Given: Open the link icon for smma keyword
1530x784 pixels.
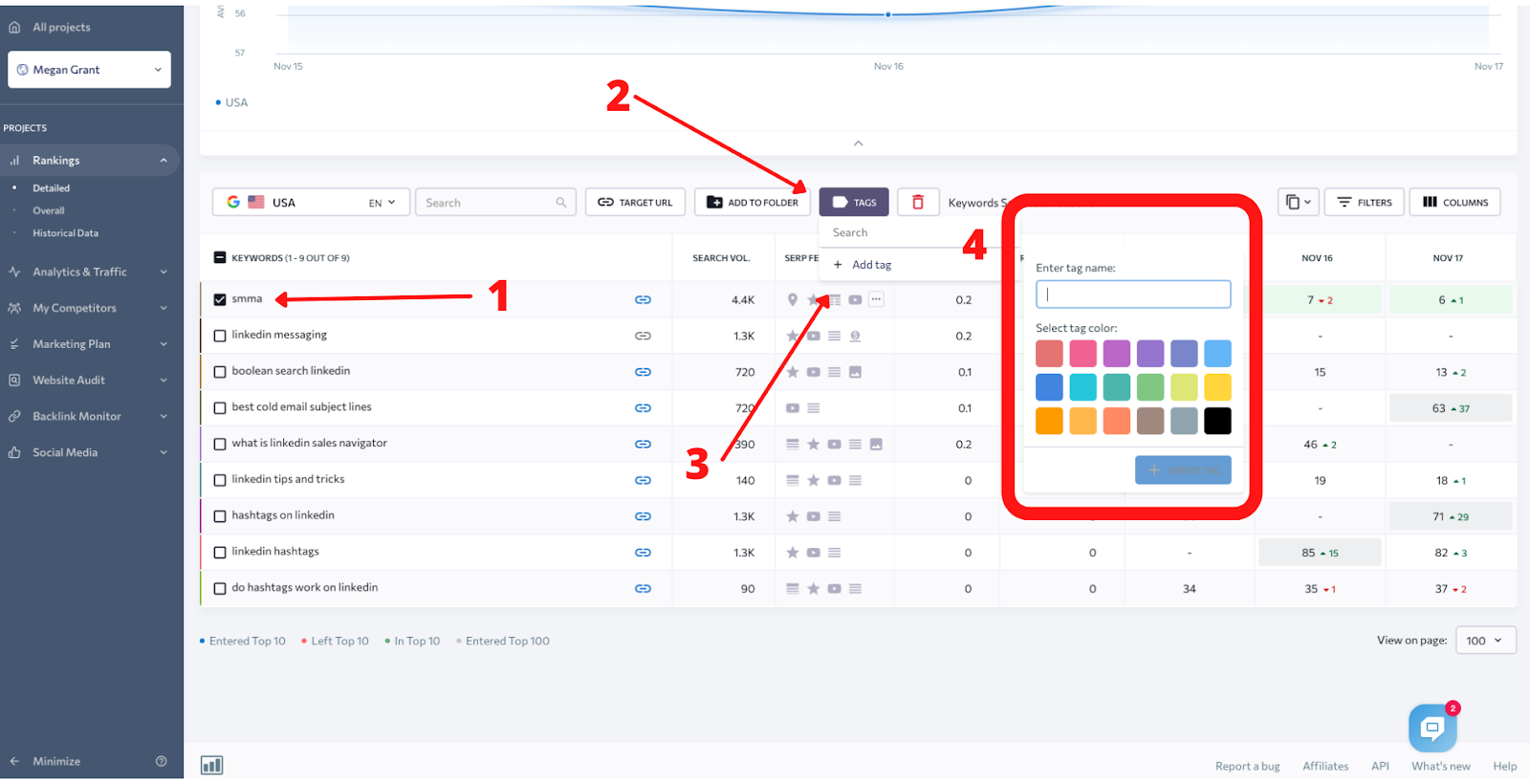Looking at the screenshot, I should pos(643,300).
